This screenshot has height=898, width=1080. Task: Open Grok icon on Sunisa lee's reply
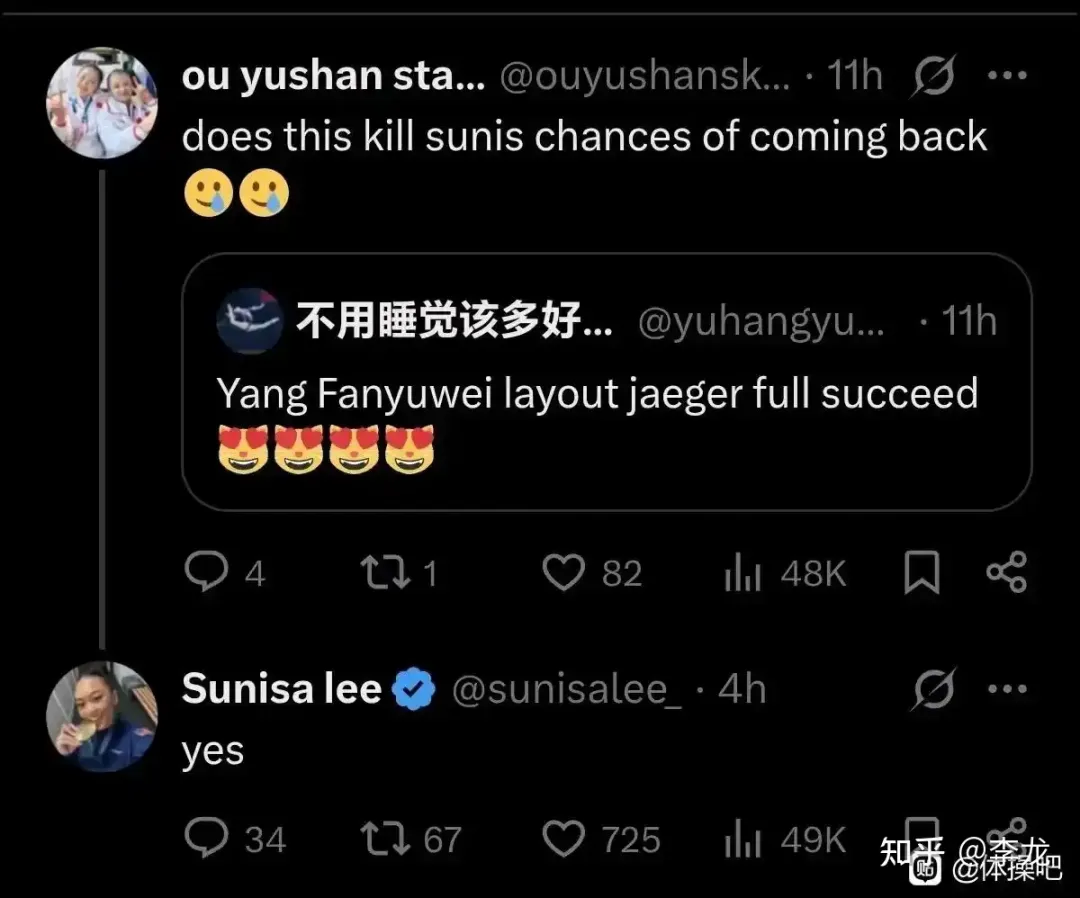(x=934, y=689)
